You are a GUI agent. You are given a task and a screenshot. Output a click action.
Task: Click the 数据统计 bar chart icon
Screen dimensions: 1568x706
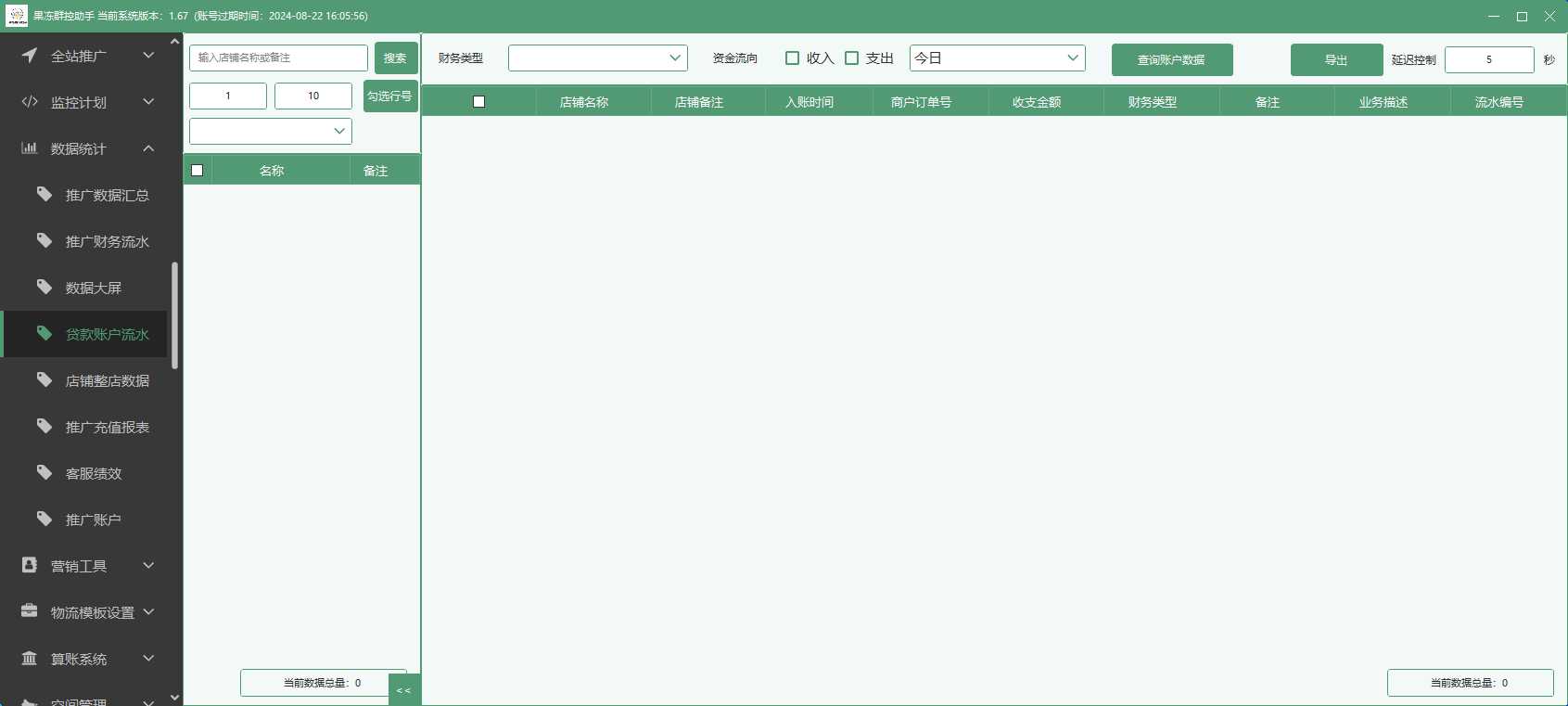point(30,148)
